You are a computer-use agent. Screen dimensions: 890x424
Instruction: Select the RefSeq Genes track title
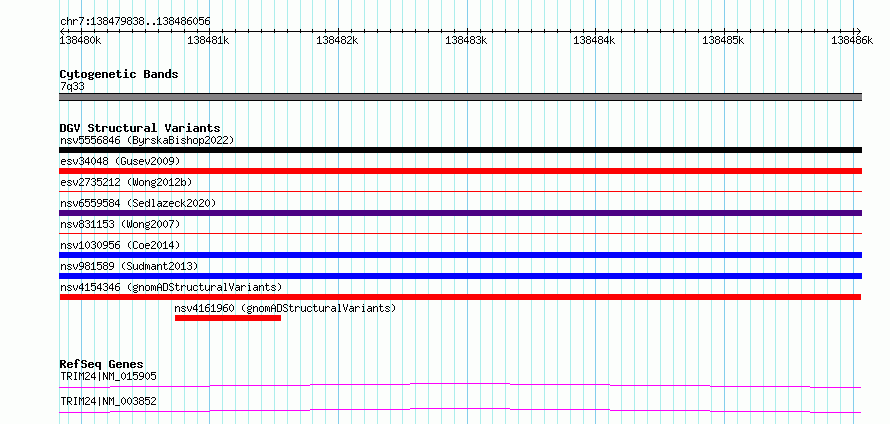pos(102,364)
